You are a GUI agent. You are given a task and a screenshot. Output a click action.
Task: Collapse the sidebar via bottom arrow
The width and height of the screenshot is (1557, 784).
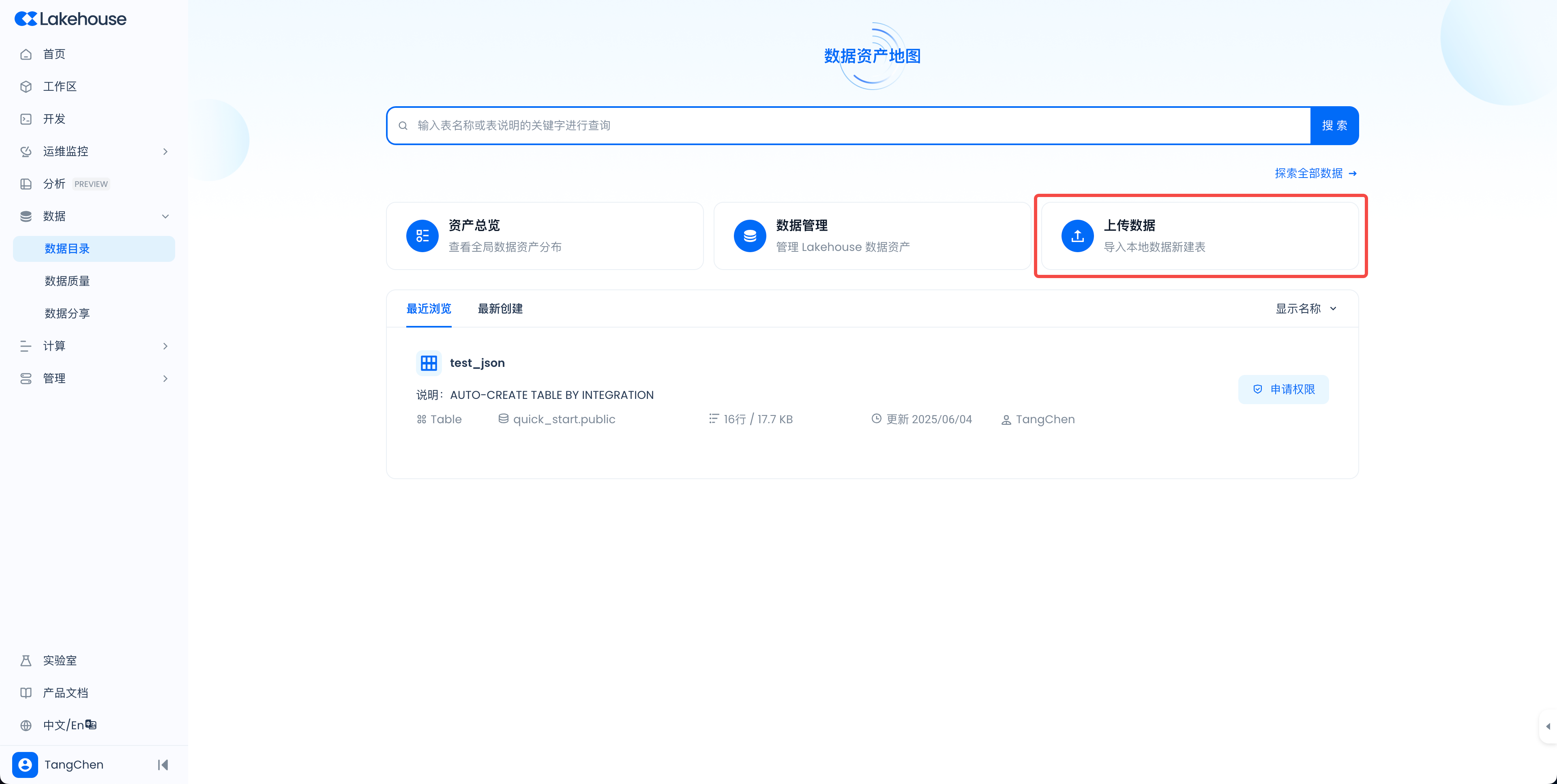point(163,765)
